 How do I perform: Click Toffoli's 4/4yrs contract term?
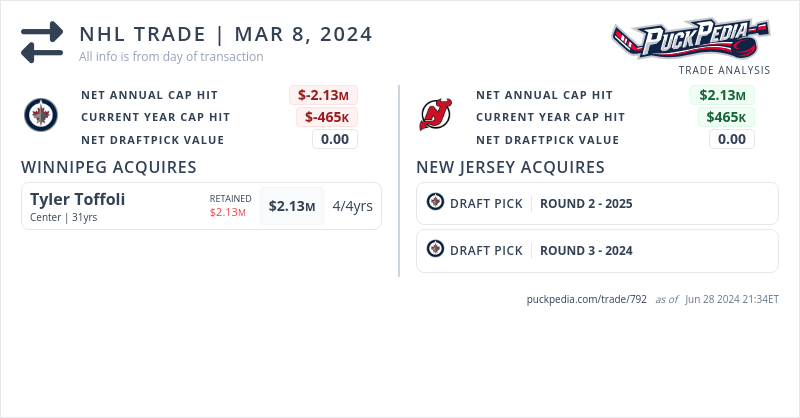tap(352, 207)
